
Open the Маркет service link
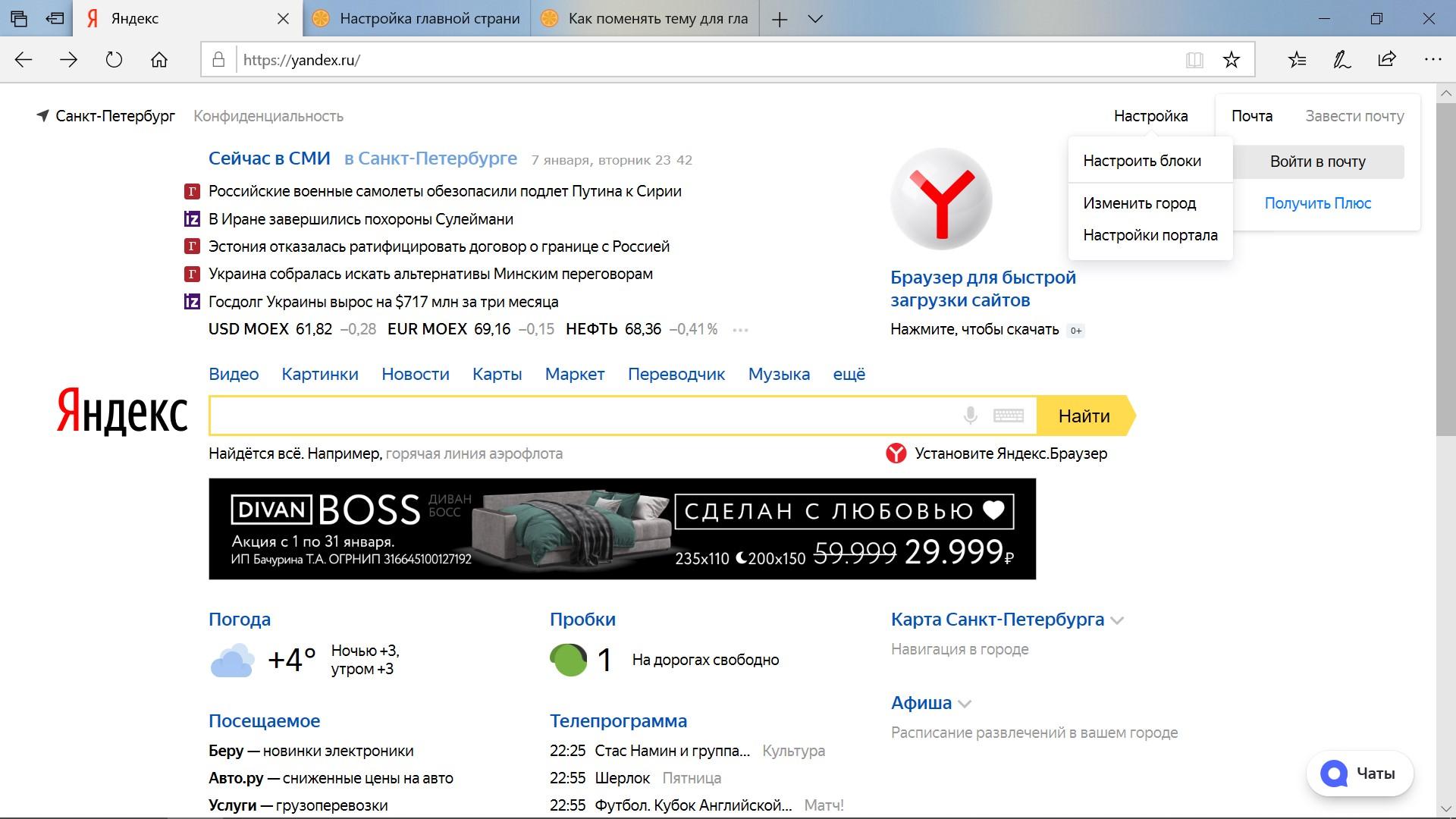[x=575, y=374]
